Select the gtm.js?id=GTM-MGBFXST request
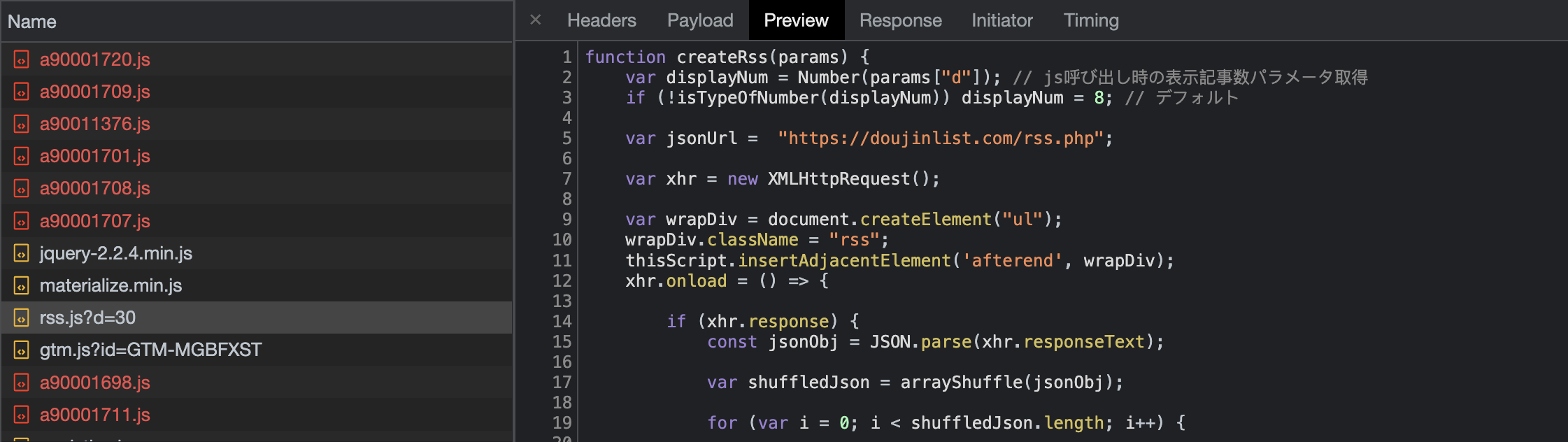 [256, 350]
